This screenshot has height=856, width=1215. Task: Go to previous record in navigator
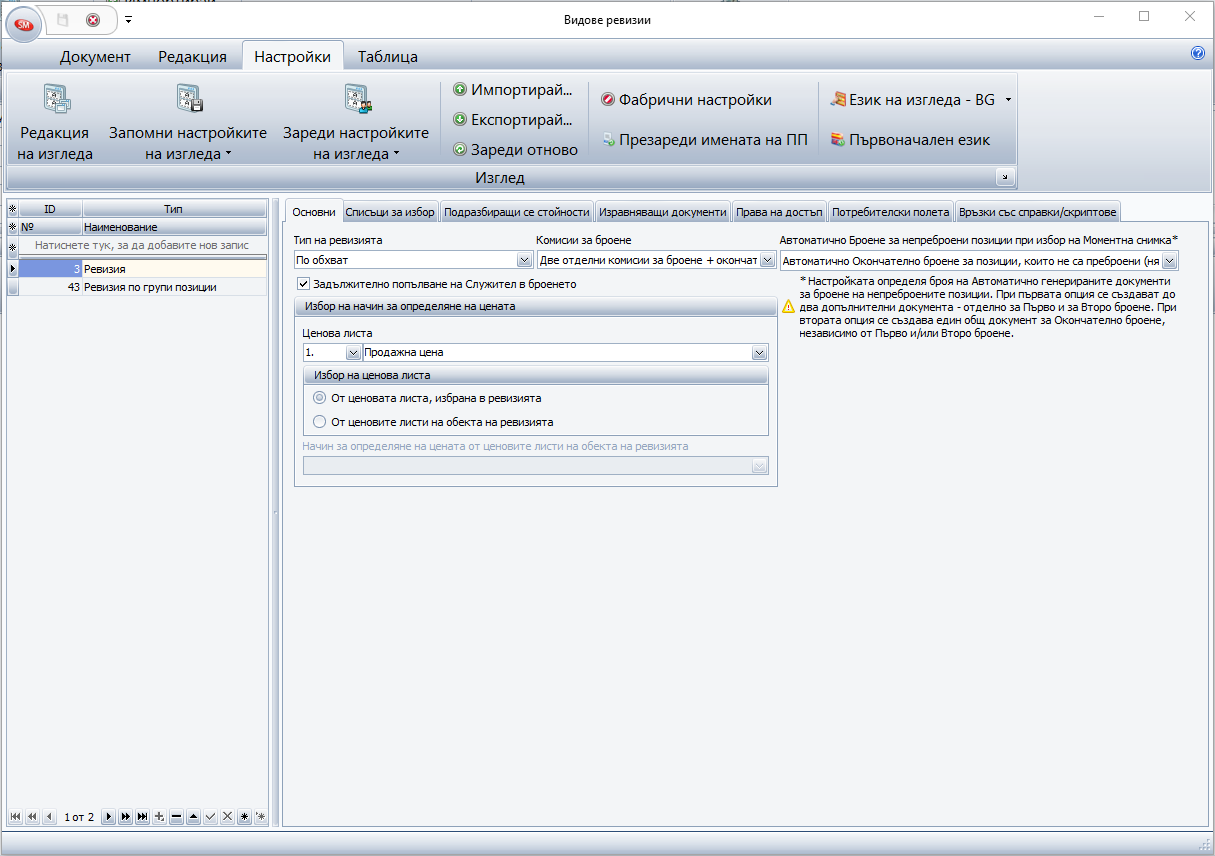[x=49, y=817]
